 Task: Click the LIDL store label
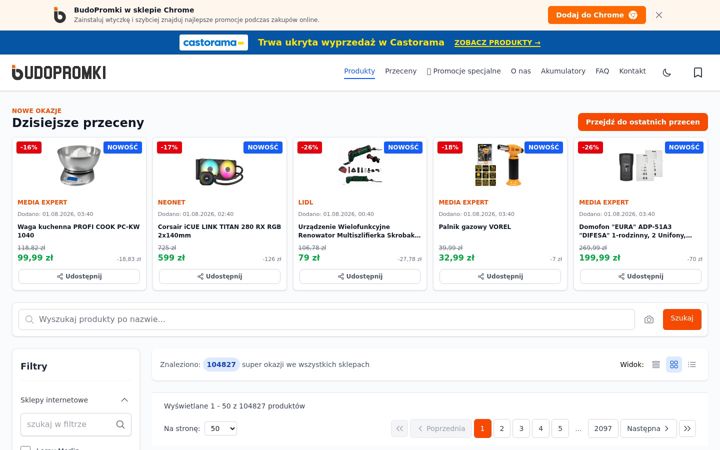(305, 202)
